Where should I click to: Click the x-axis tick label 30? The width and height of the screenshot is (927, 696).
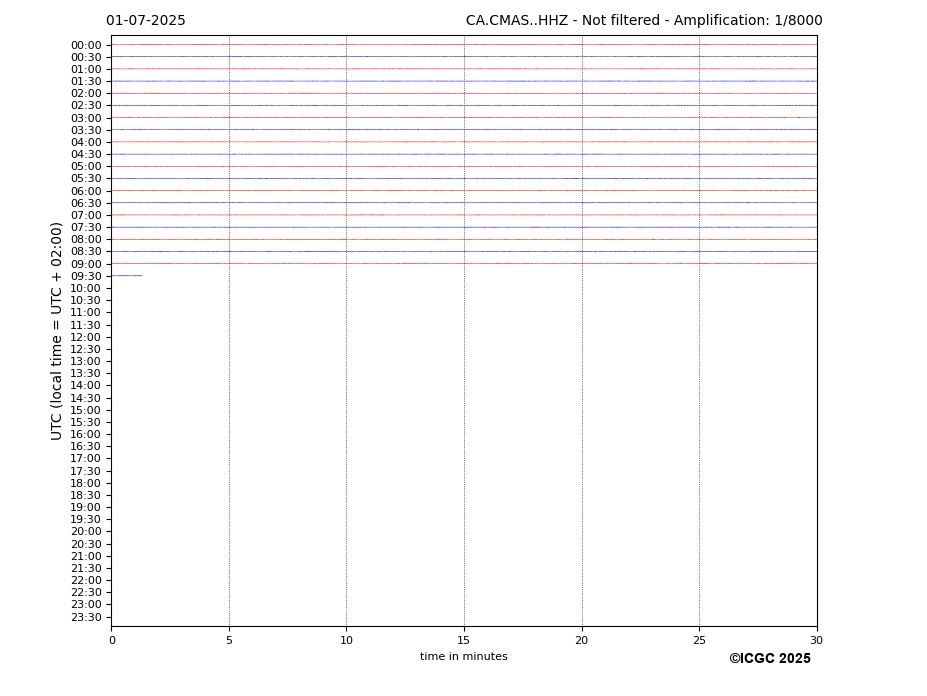point(816,640)
